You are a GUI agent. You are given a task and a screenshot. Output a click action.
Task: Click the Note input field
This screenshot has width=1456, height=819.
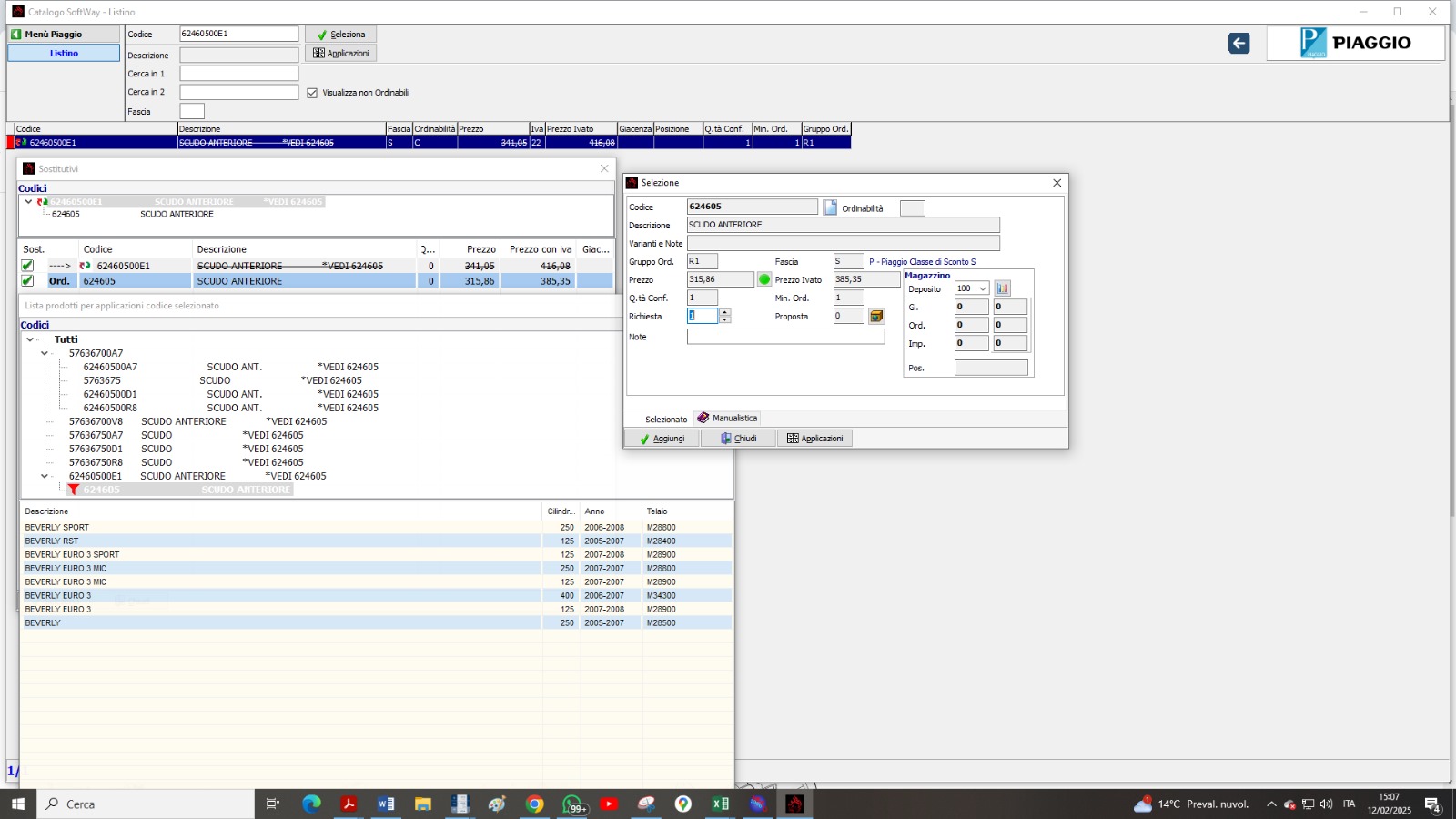(x=784, y=337)
